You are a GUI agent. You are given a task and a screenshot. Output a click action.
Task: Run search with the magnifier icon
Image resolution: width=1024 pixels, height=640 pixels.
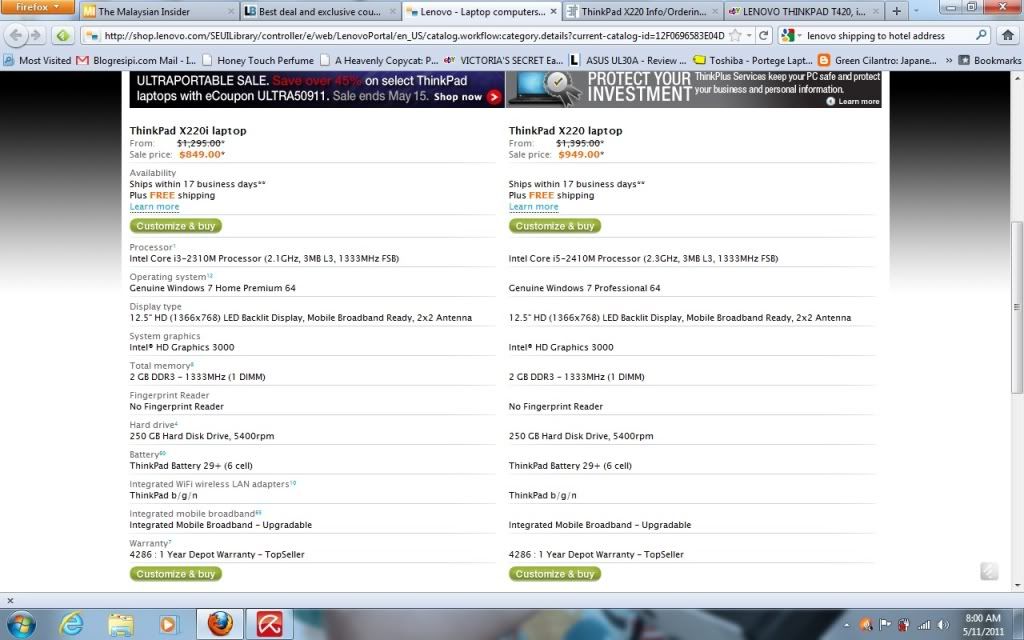[x=981, y=35]
